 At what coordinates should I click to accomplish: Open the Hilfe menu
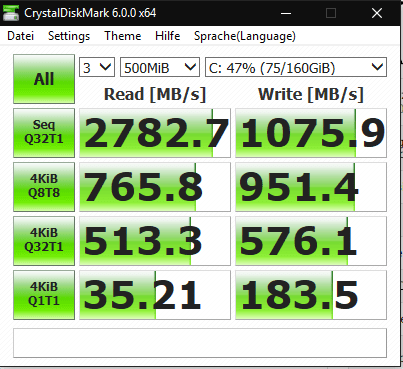click(x=168, y=36)
